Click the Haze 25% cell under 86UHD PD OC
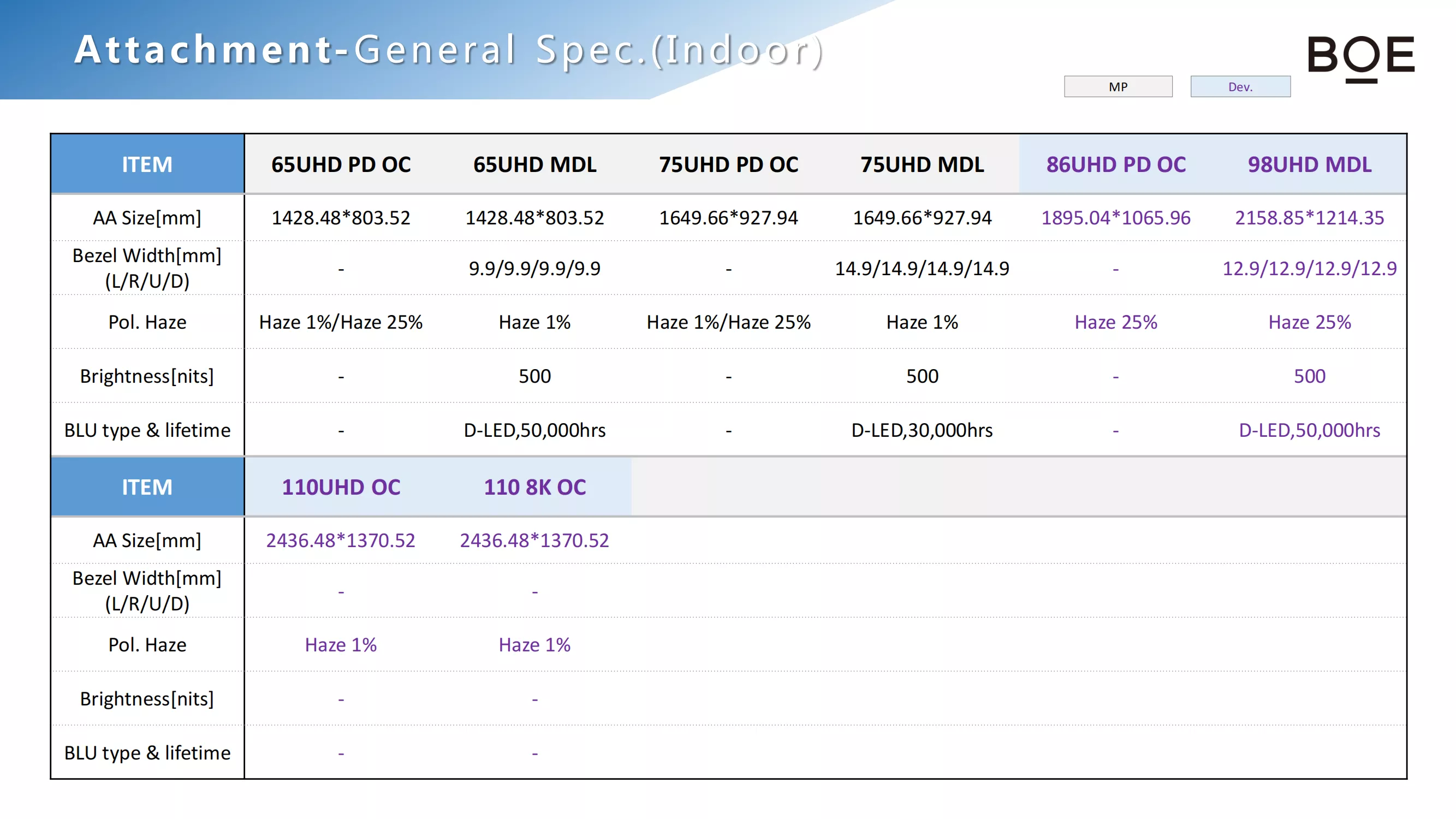This screenshot has height=819, width=1456. pyautogui.click(x=1116, y=322)
